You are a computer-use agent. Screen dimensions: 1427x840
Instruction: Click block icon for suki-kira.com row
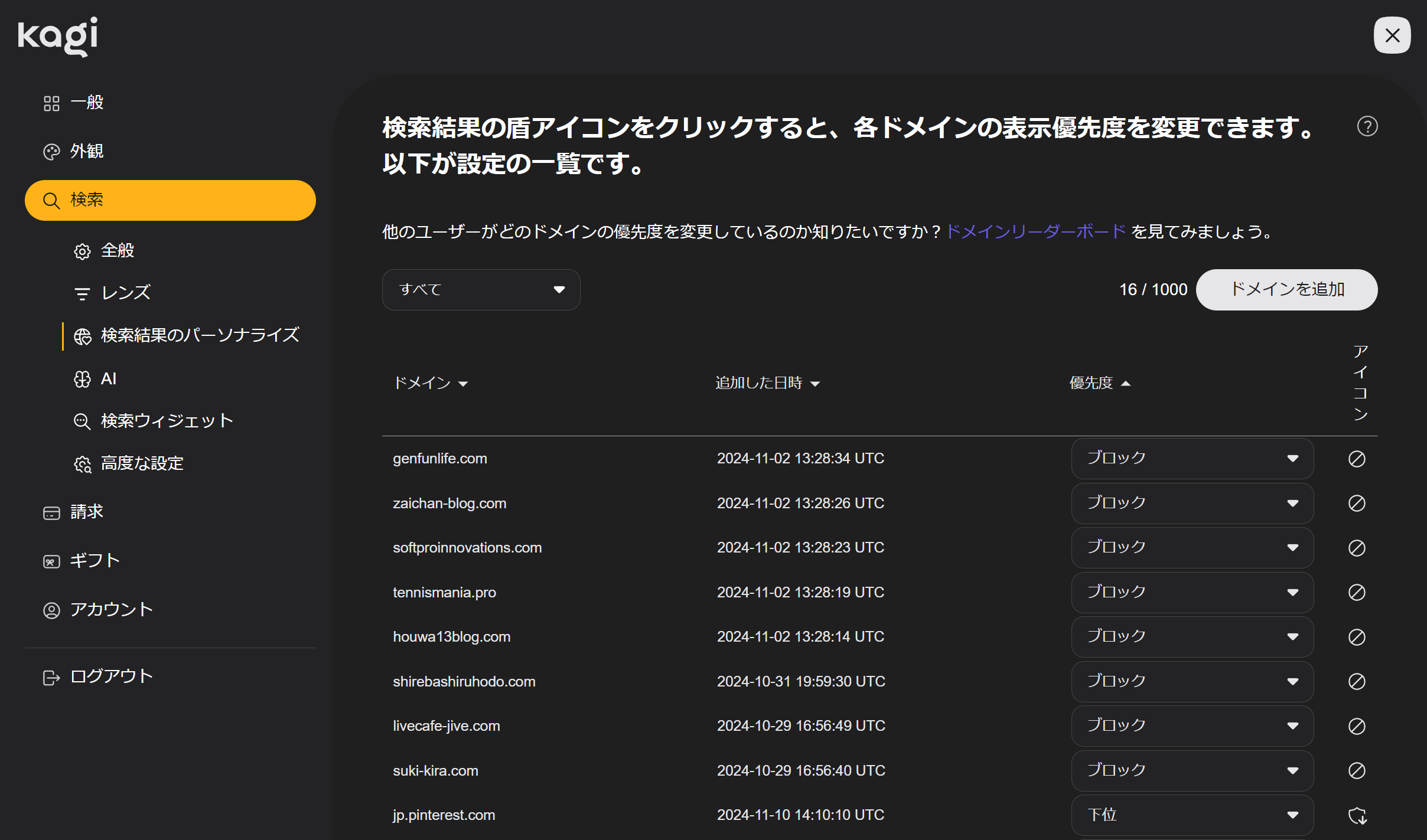(1357, 770)
